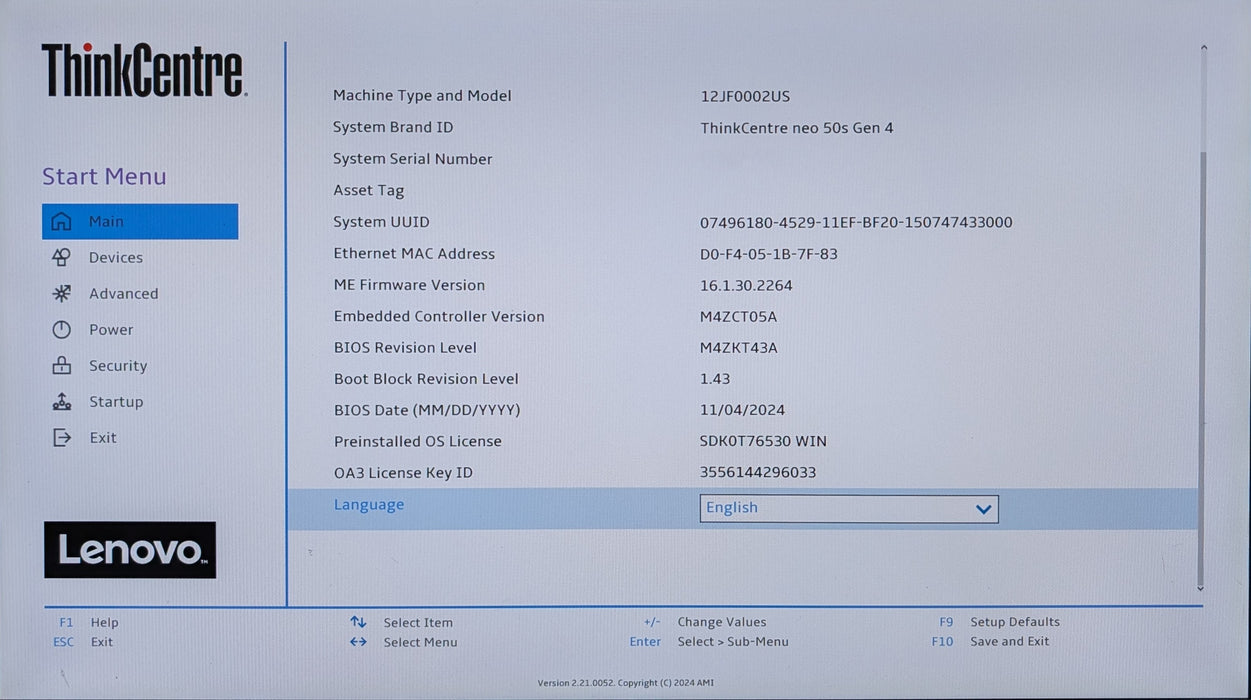Click the Security lock icon

pyautogui.click(x=62, y=366)
